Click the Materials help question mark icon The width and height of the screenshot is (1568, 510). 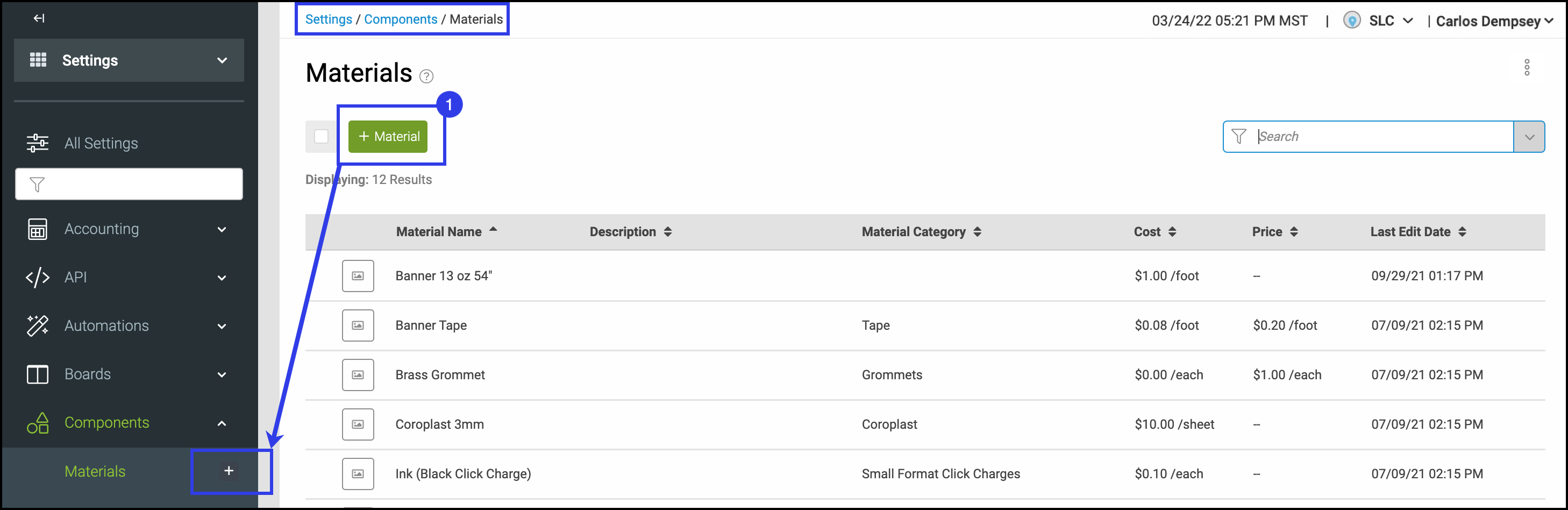click(x=427, y=76)
